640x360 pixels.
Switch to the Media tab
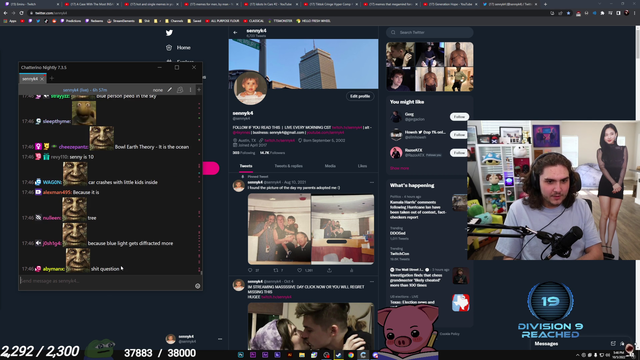click(x=330, y=166)
